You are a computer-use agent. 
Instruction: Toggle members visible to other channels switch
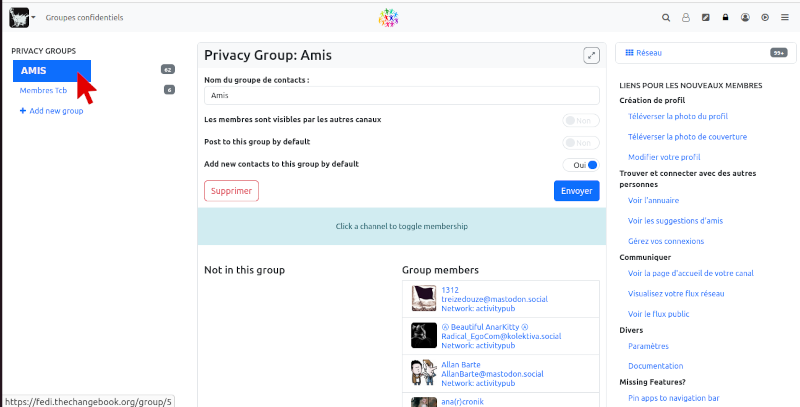pos(581,120)
